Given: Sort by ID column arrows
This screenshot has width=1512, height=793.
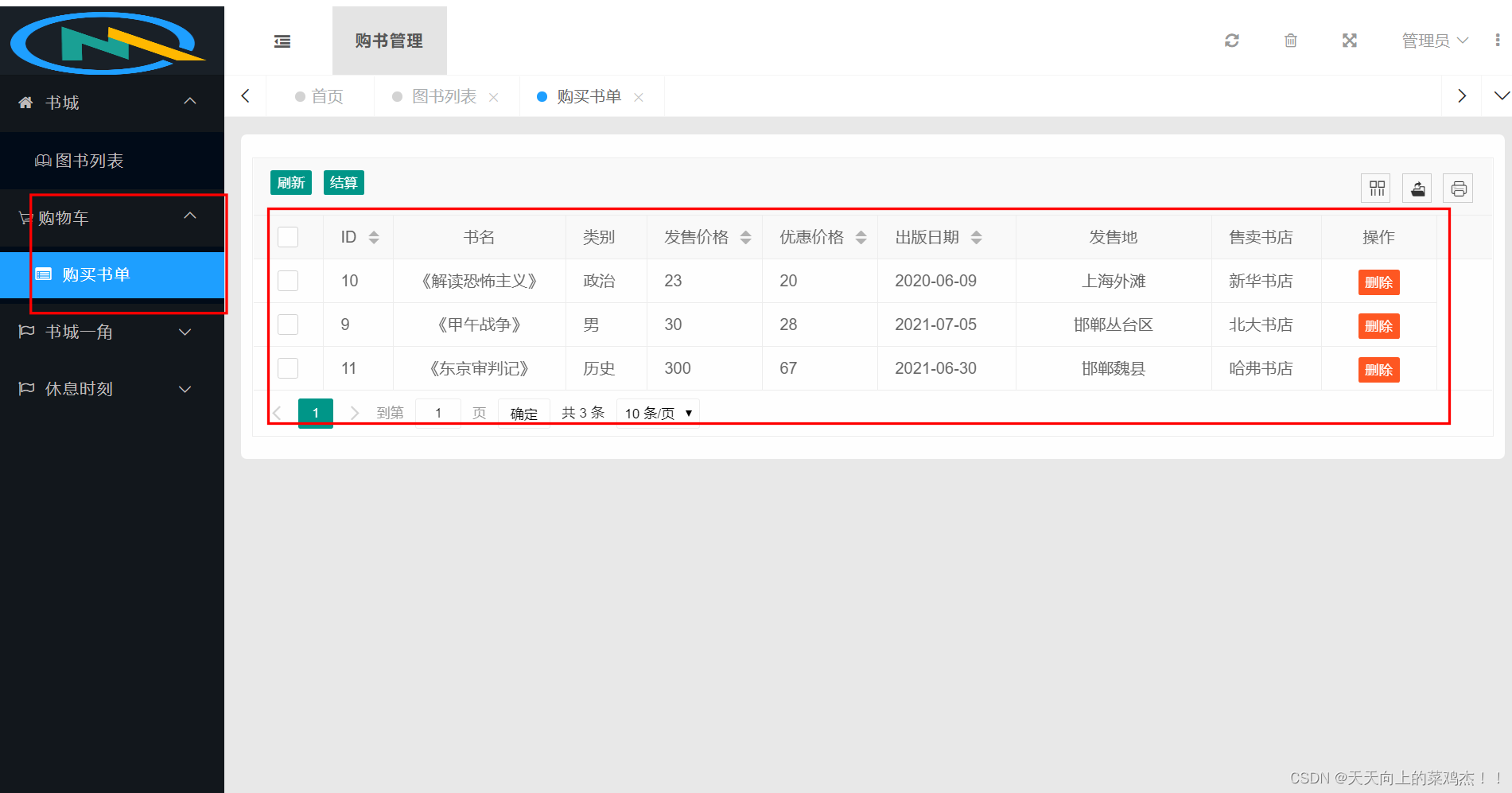Looking at the screenshot, I should 374,237.
